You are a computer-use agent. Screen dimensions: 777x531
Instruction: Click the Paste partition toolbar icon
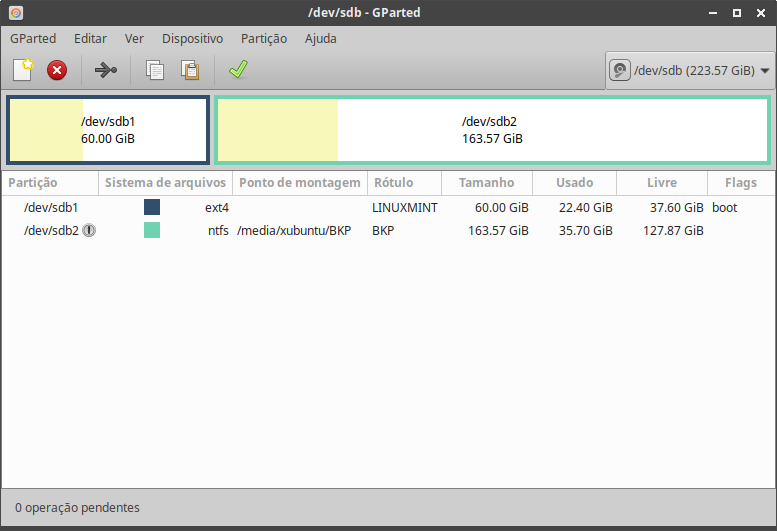pos(190,70)
